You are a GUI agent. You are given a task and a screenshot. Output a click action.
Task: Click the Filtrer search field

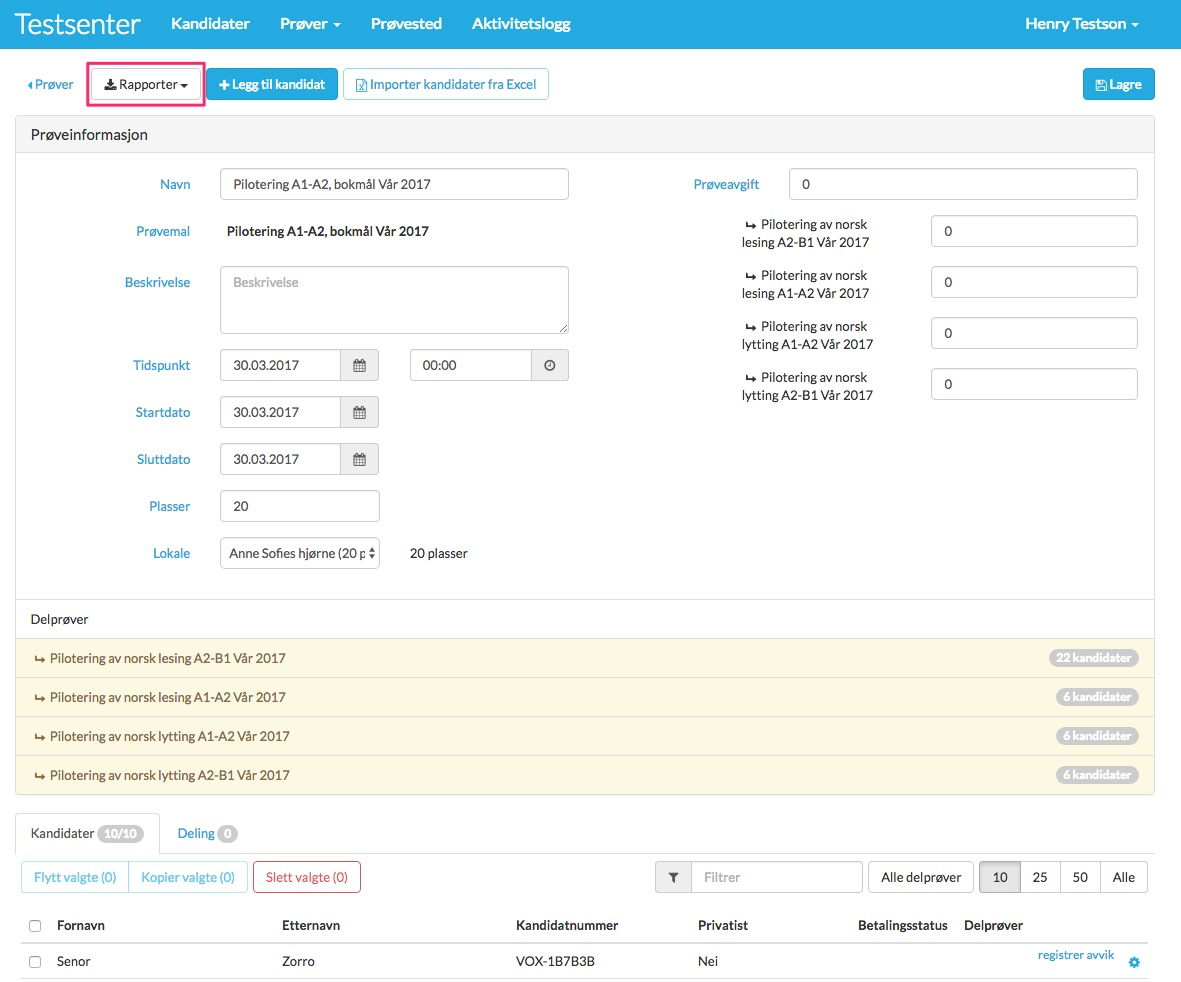pyautogui.click(x=777, y=877)
